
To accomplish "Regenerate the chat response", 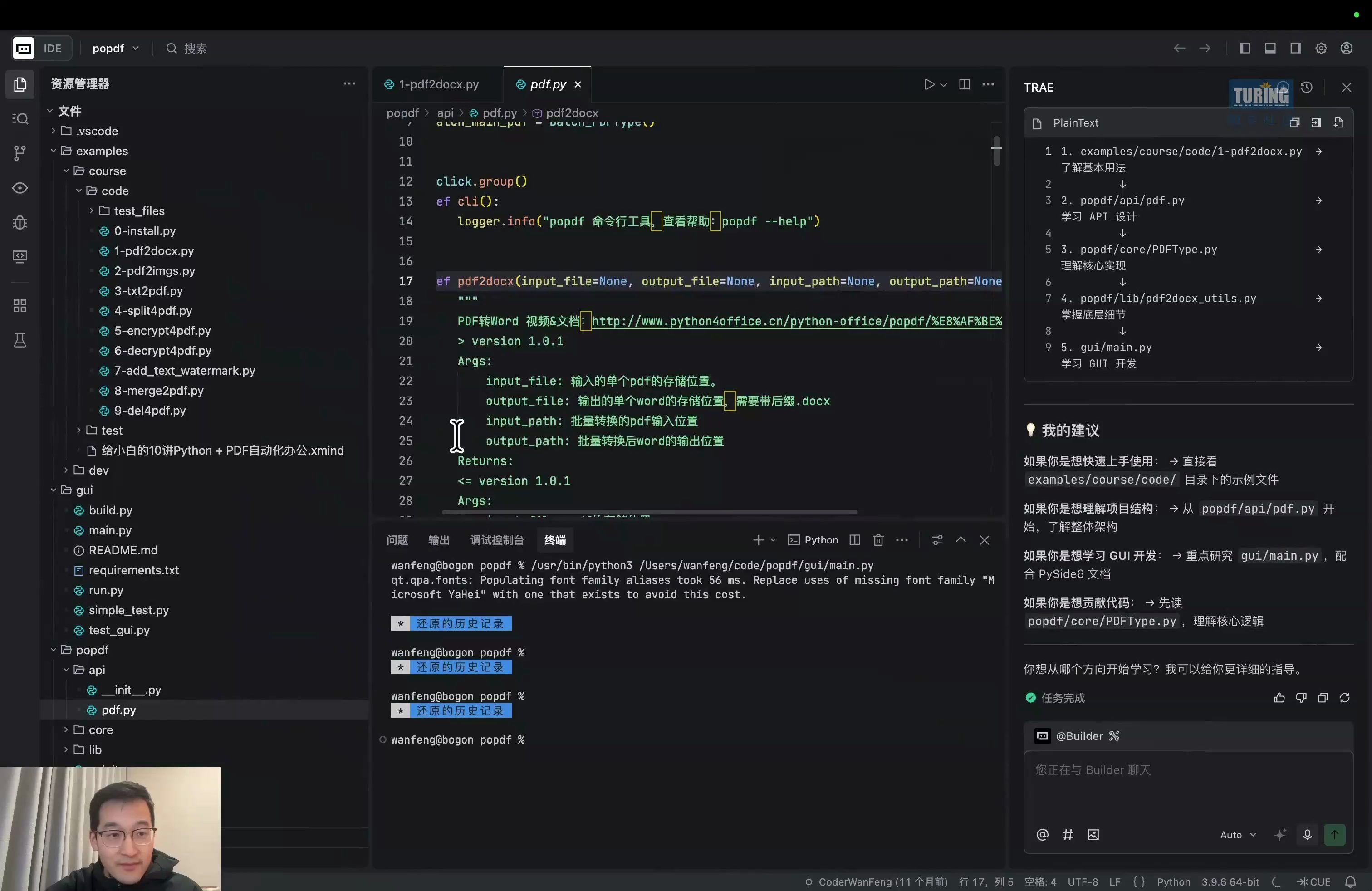I will pyautogui.click(x=1345, y=698).
